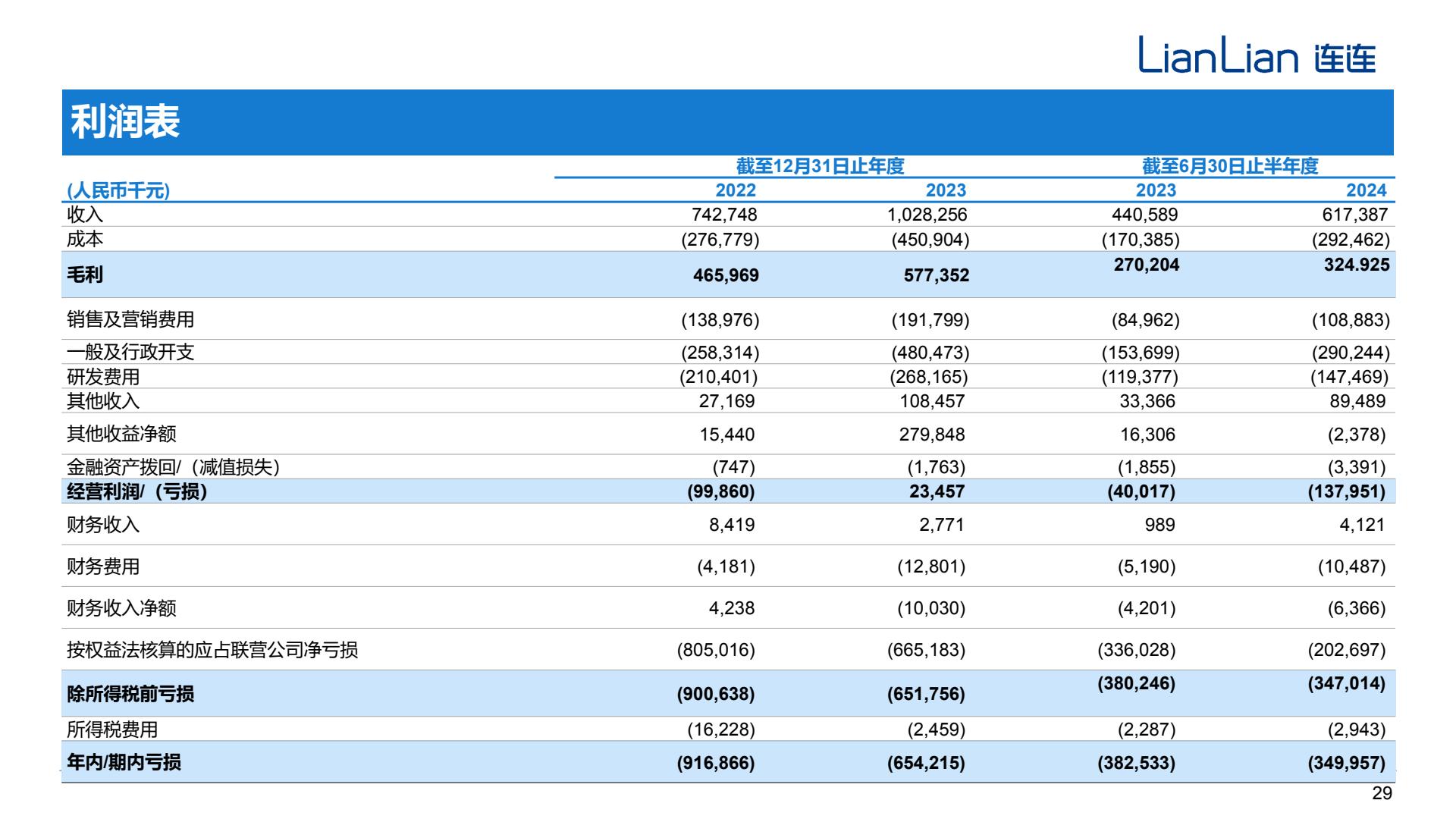Click the (人民币千元) unit label
The height and width of the screenshot is (819, 1456).
pyautogui.click(x=118, y=191)
